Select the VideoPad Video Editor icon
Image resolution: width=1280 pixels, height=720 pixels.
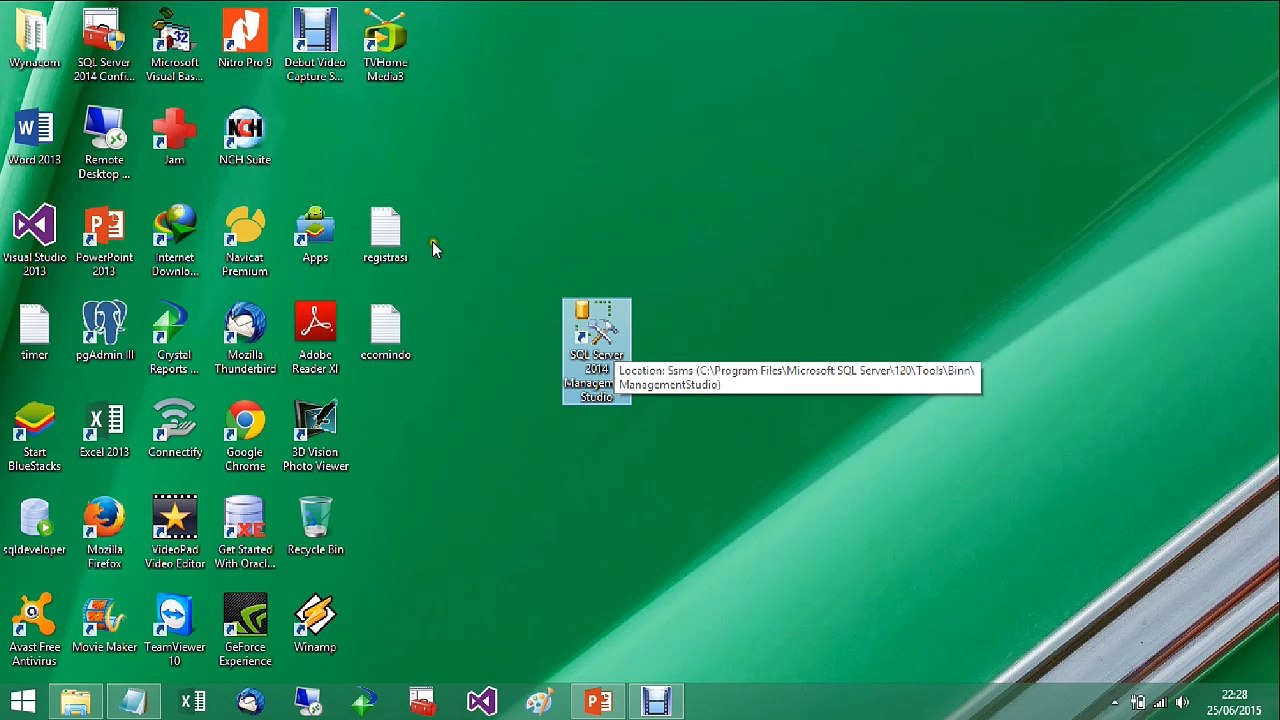[175, 532]
